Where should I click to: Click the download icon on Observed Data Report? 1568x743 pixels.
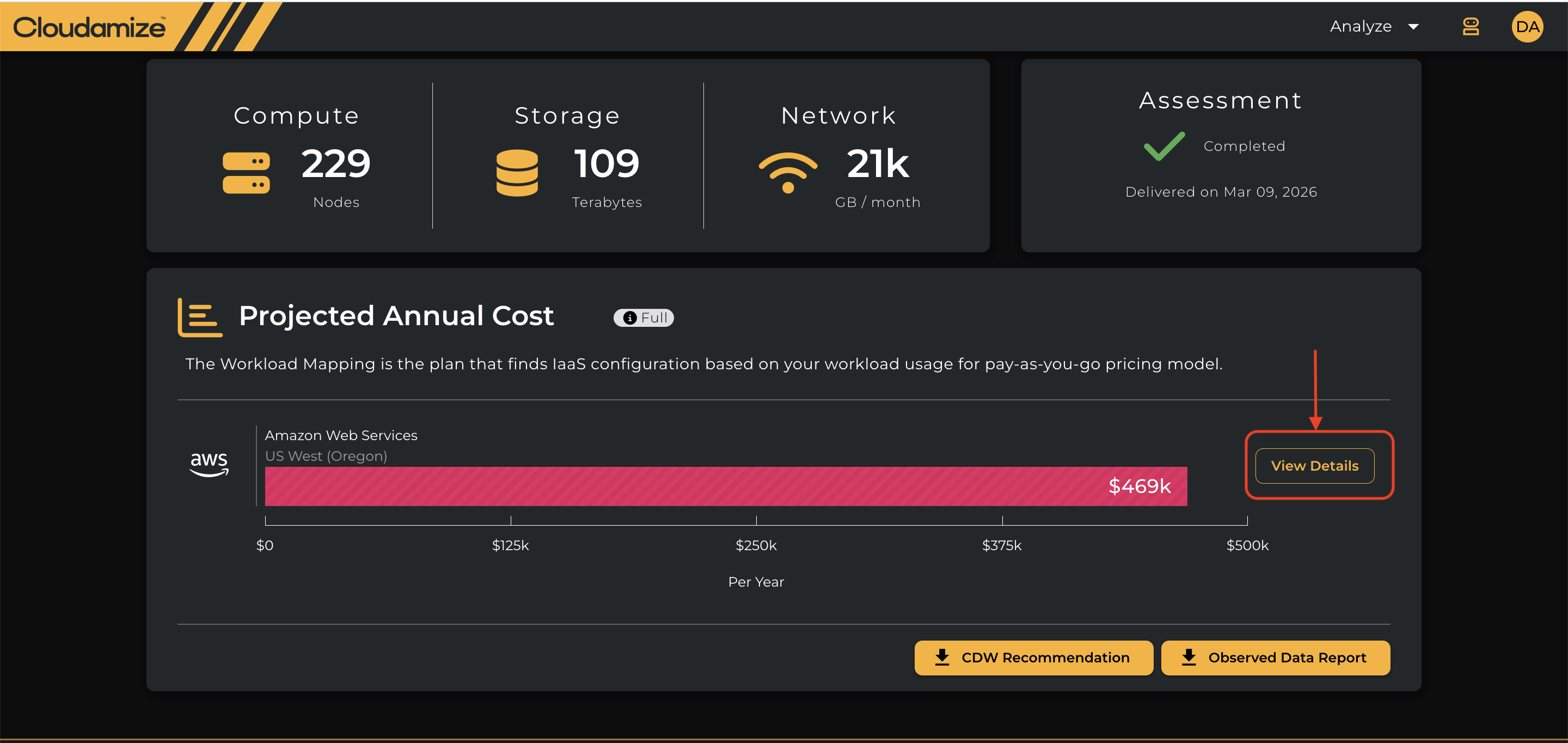click(x=1188, y=657)
